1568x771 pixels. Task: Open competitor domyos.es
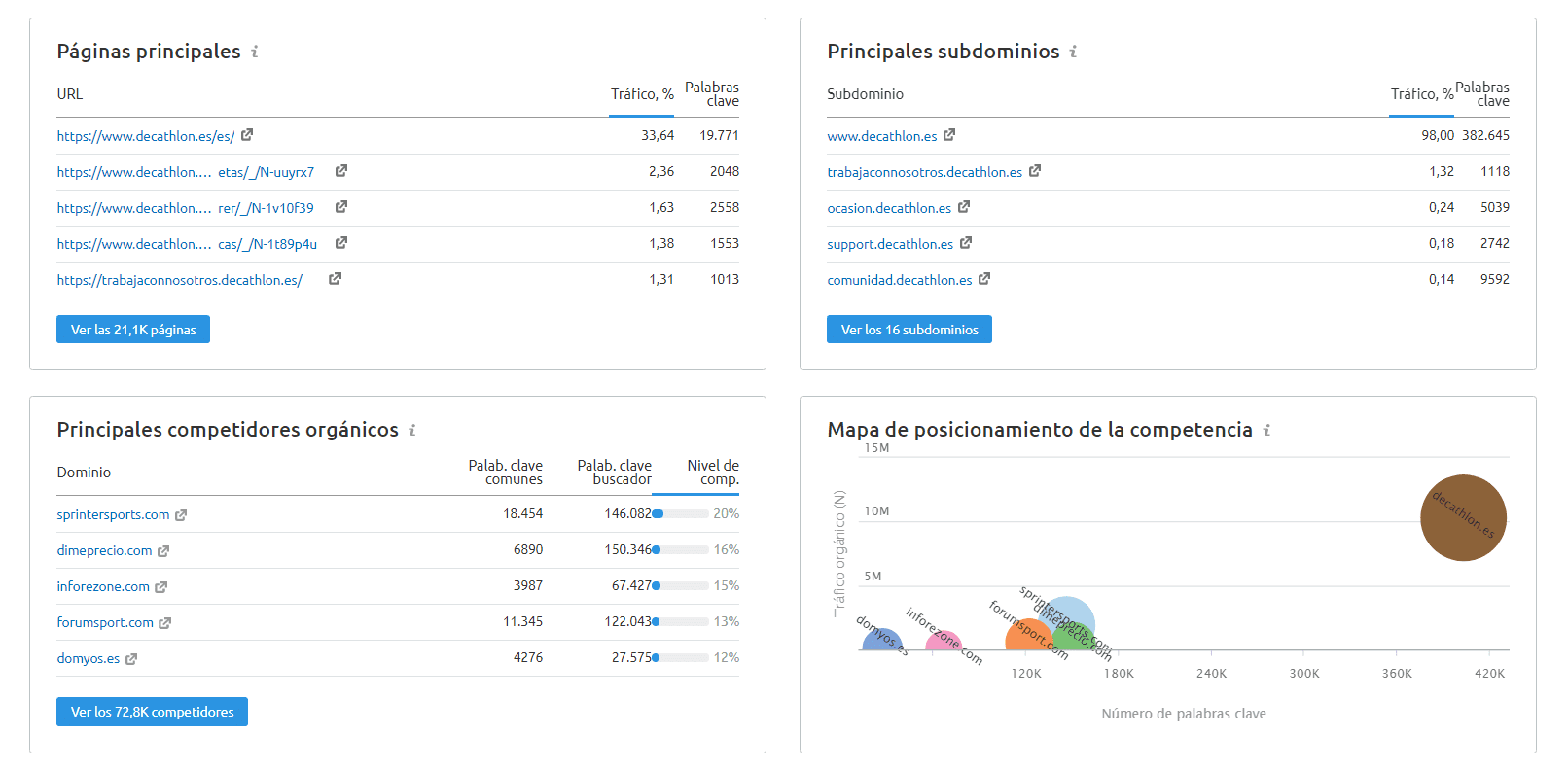[89, 658]
